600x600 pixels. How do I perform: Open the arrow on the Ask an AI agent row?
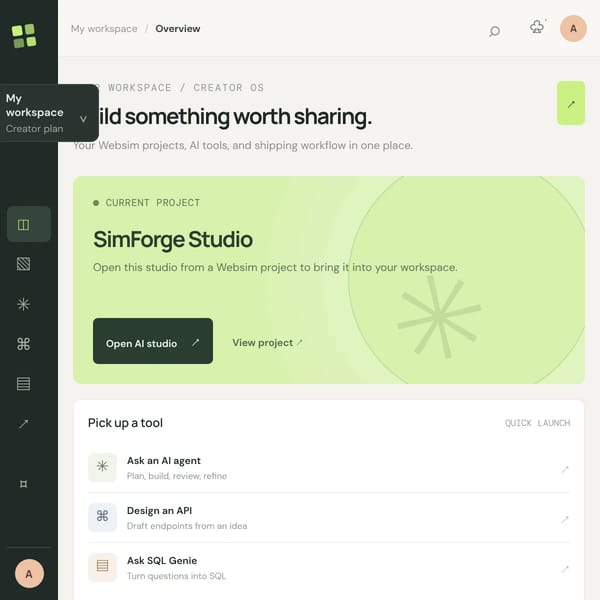click(565, 469)
